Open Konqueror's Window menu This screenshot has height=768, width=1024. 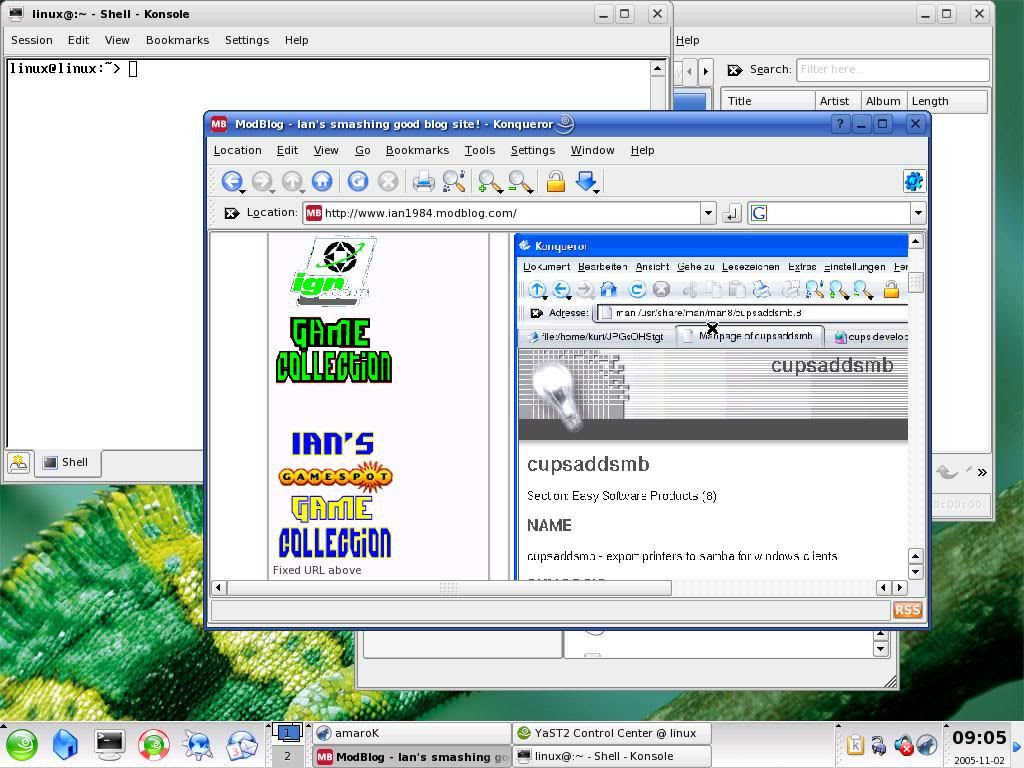[x=592, y=150]
